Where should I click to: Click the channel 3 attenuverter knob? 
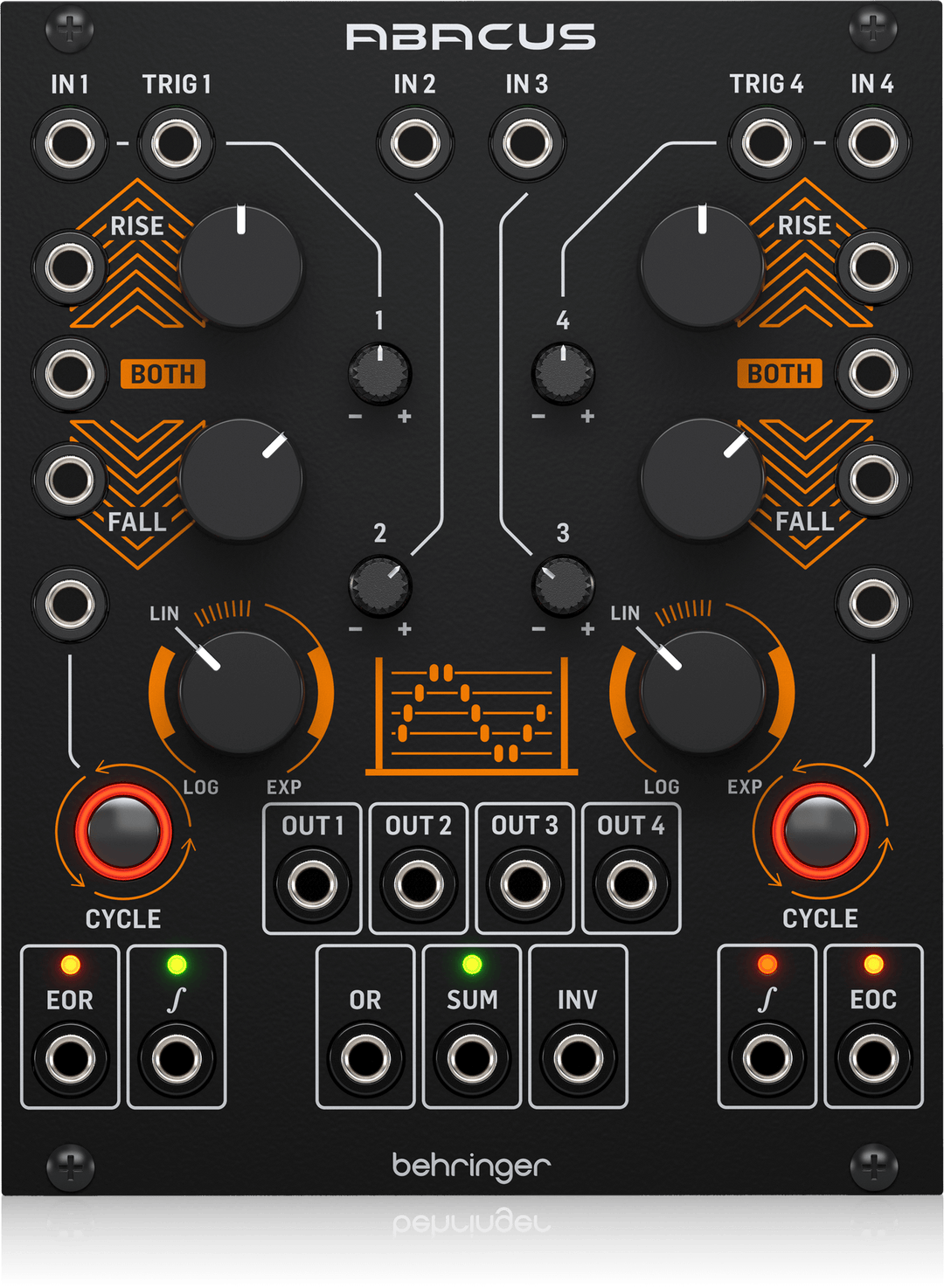coord(563,586)
